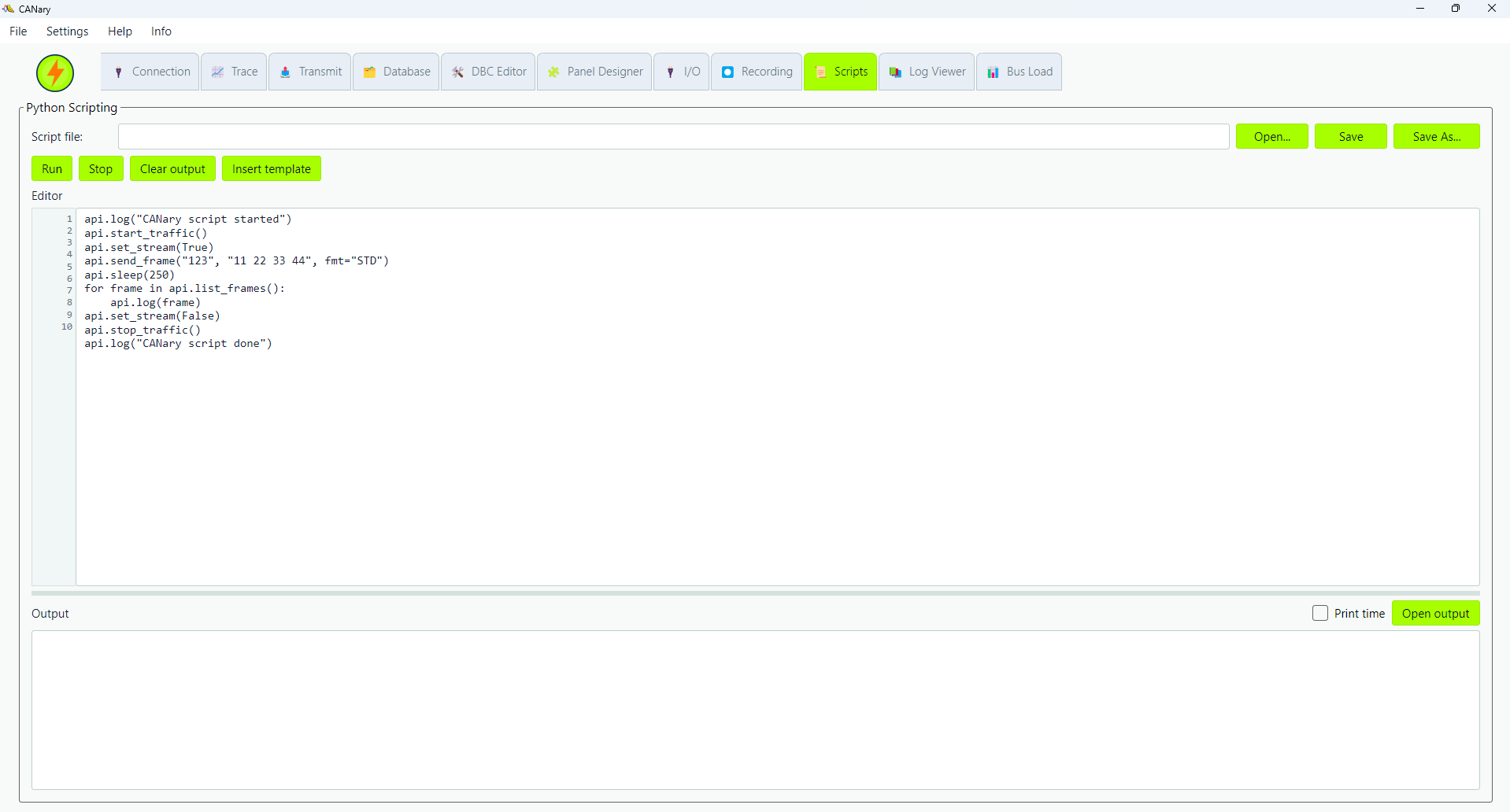
Task: Switch to the Trace tab
Action: pos(234,72)
